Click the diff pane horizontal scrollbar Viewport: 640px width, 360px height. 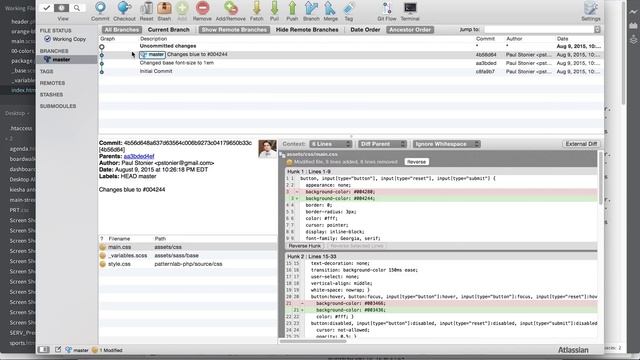(313, 341)
